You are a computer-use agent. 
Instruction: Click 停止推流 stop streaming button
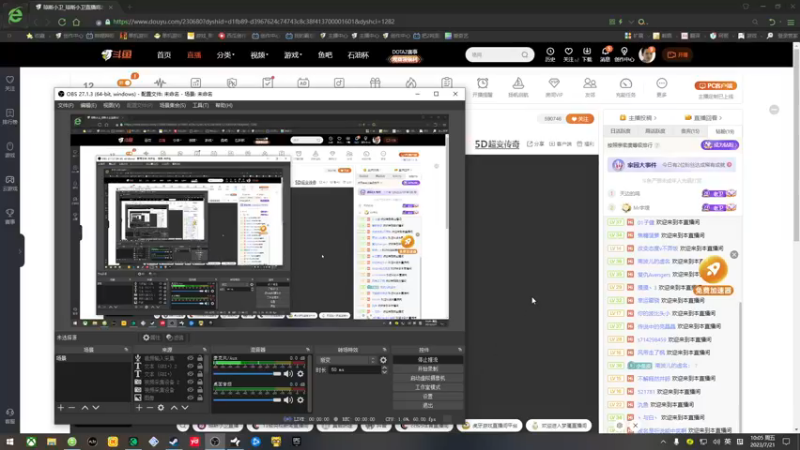click(428, 360)
